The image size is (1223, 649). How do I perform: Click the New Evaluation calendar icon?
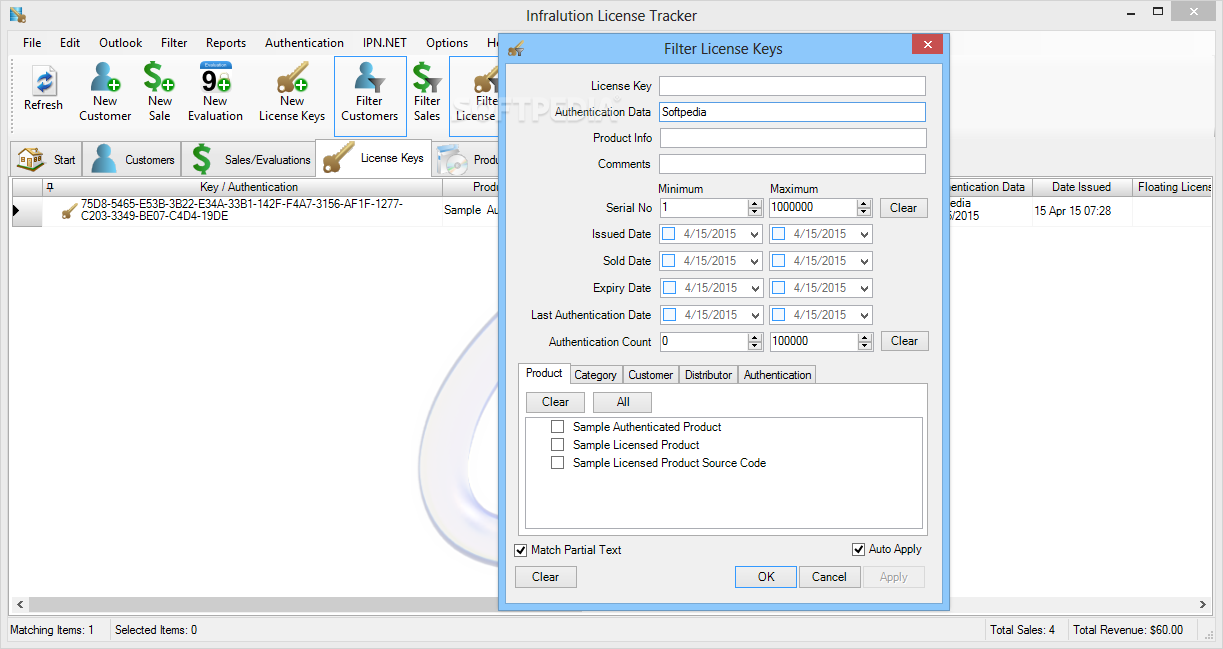coord(216,77)
